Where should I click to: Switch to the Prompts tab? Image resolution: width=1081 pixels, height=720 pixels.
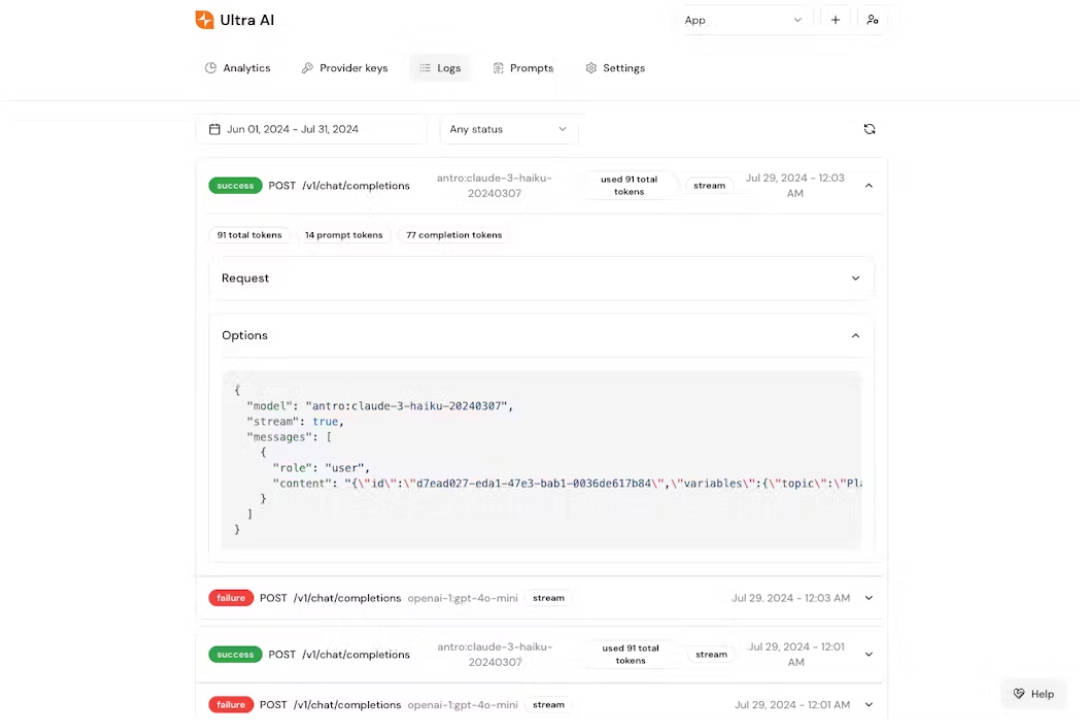point(523,68)
